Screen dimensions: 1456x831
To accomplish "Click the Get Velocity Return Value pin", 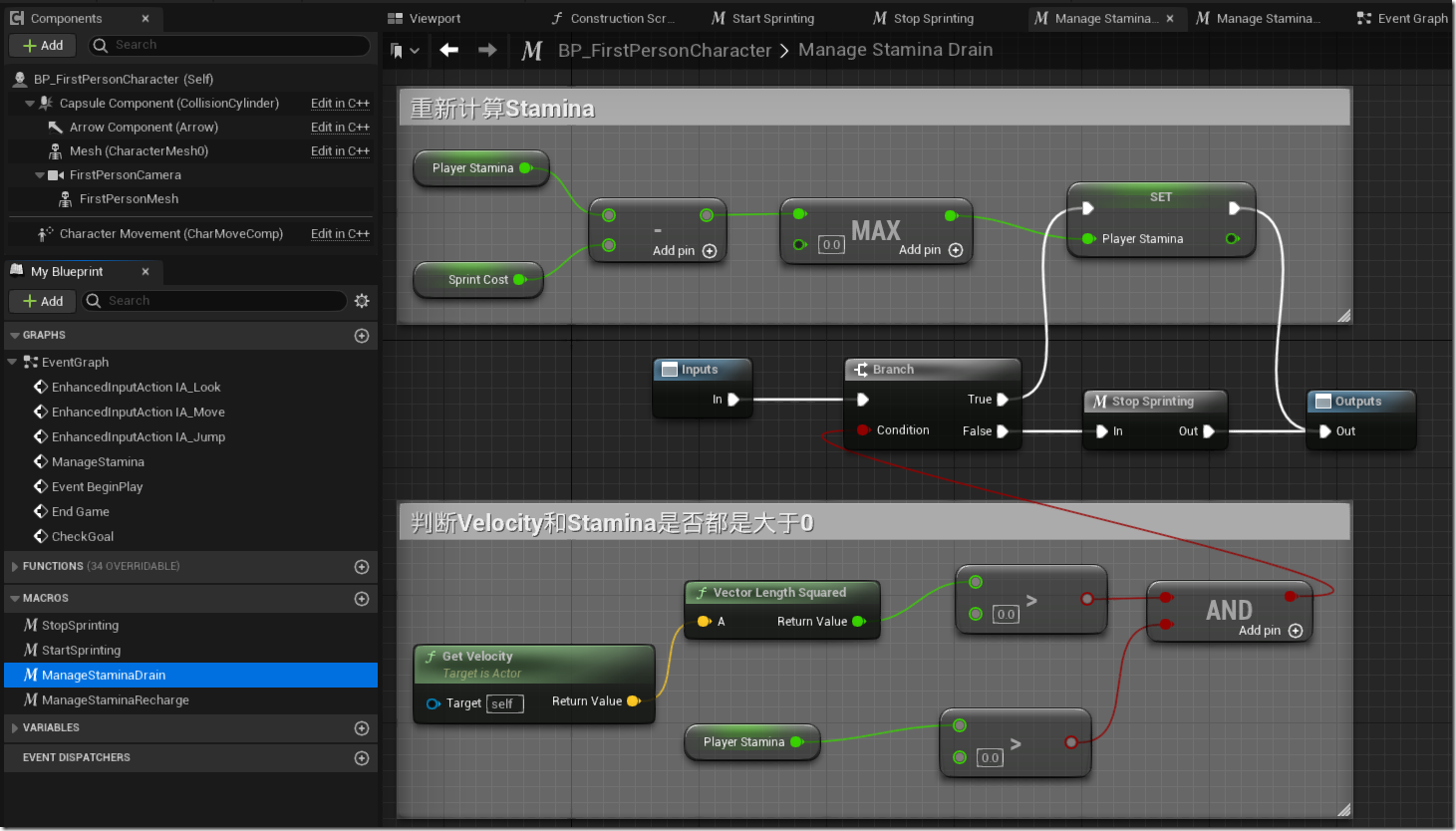I will (633, 701).
